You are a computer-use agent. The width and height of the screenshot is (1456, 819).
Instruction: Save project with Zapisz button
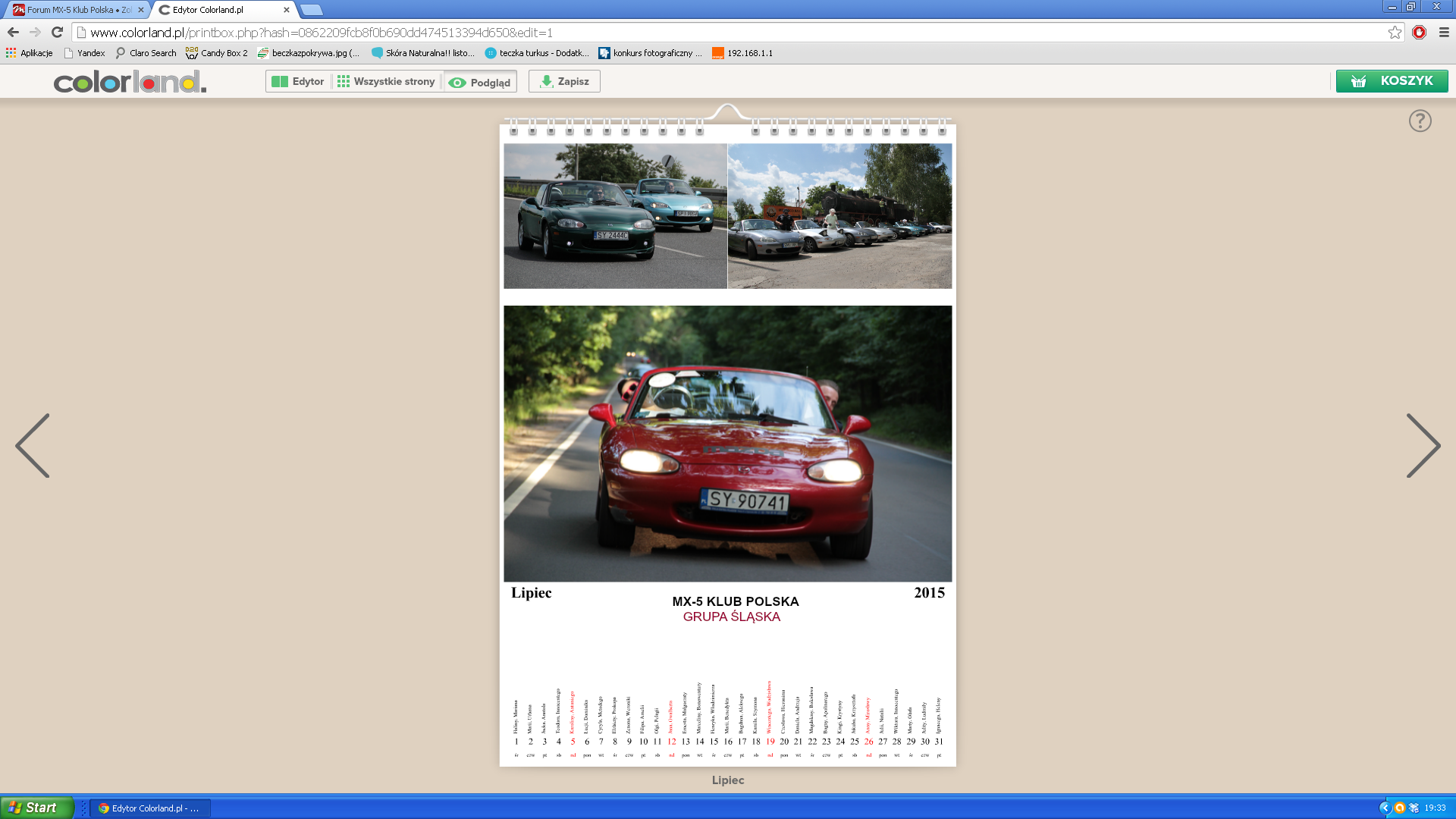564,82
